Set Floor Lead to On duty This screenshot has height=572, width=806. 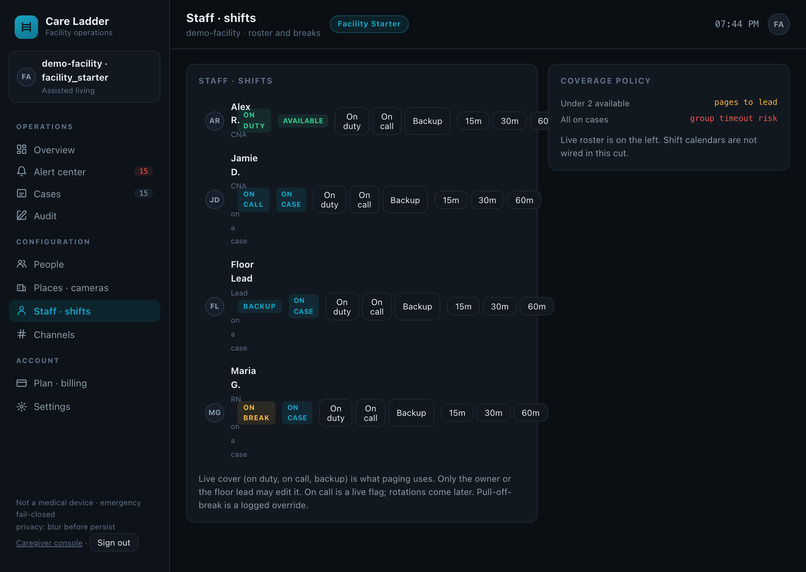point(342,307)
